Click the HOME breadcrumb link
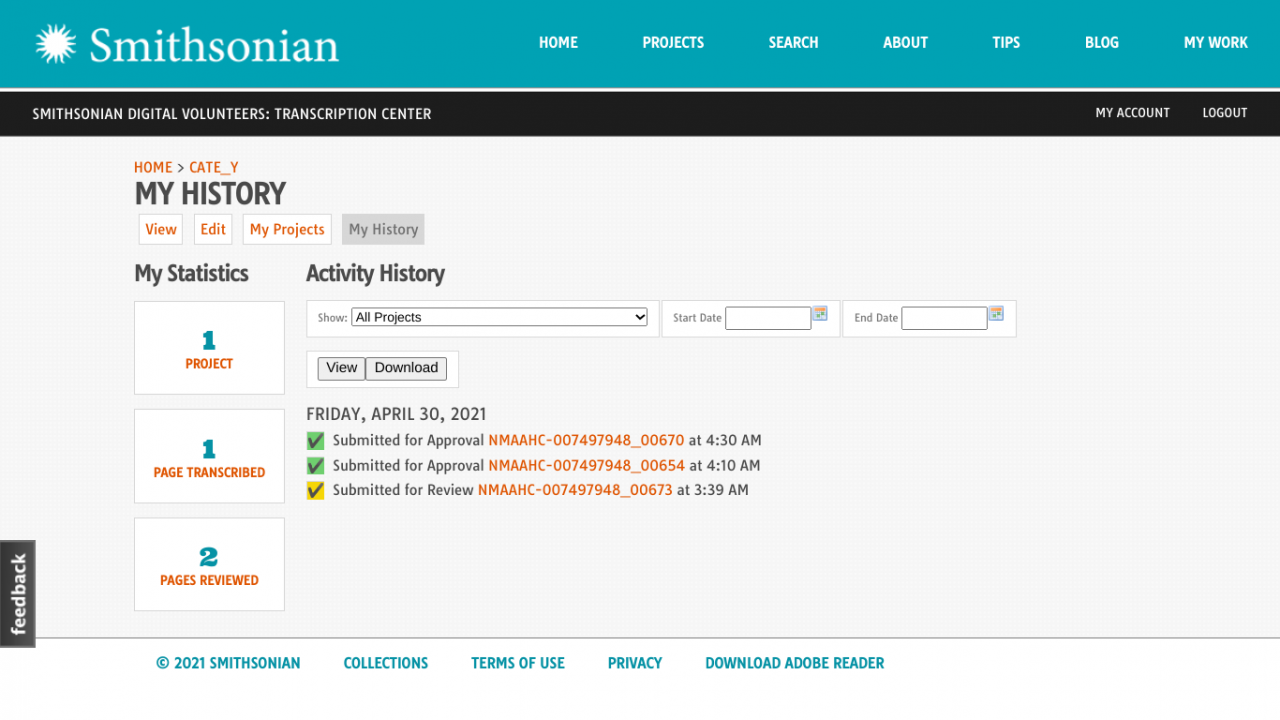1280x720 pixels. pos(153,167)
